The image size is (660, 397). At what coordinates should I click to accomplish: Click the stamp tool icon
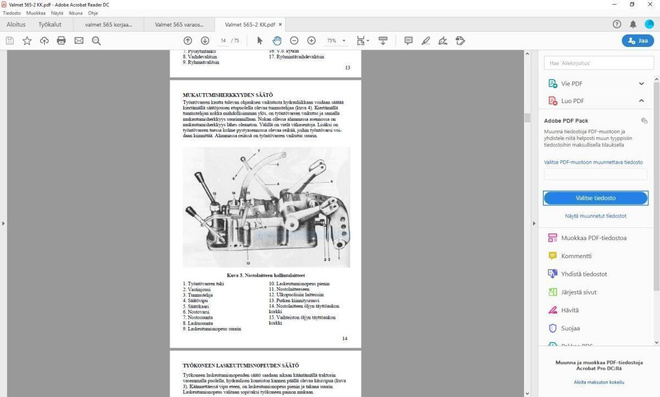point(460,41)
